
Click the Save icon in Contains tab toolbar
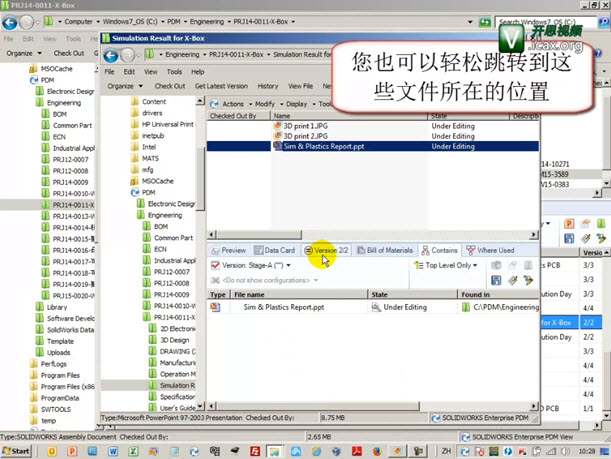click(x=496, y=280)
